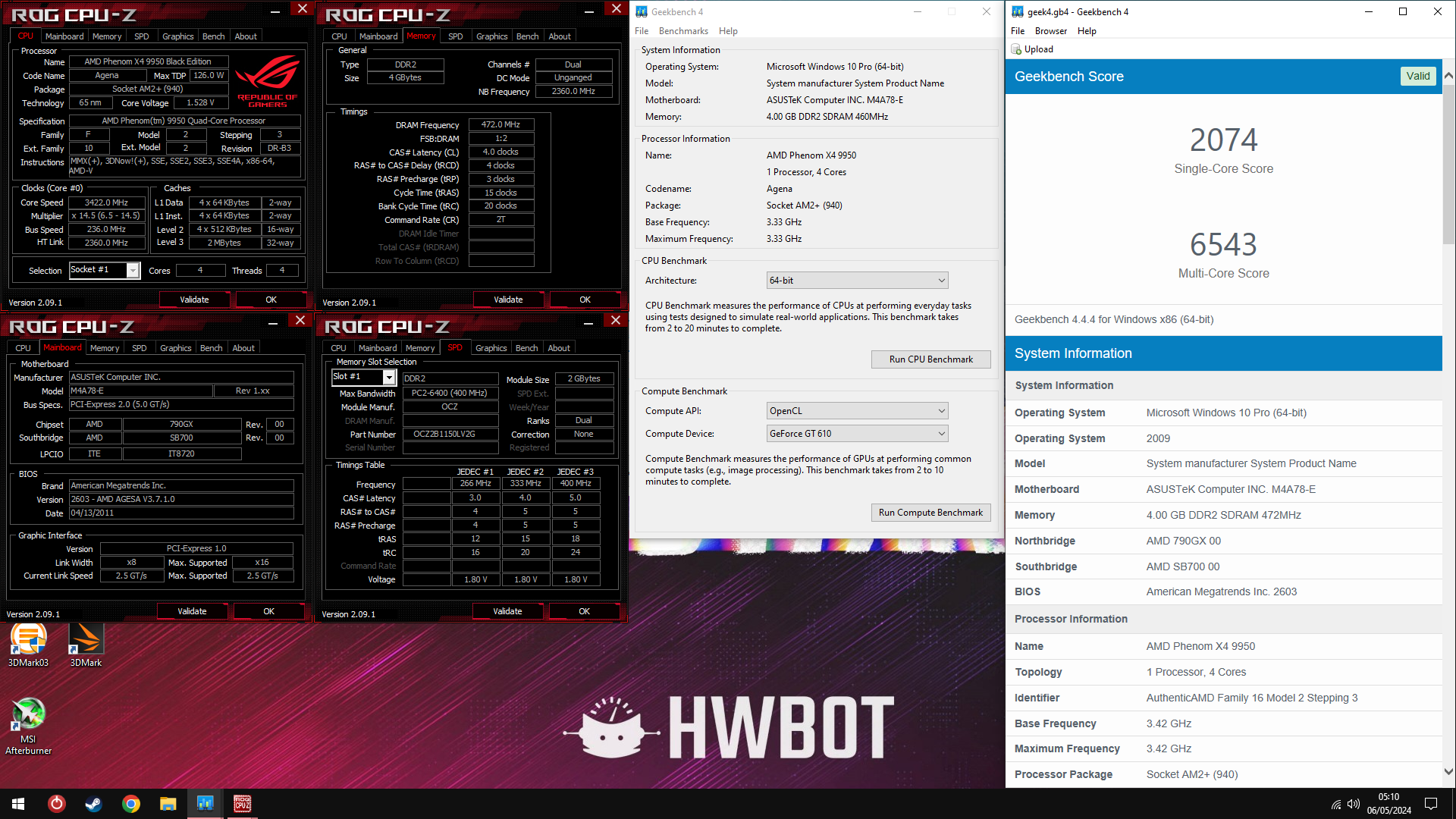Screen dimensions: 1456x819
Task: Click Part Number OCZ2B1150LV2G field
Action: (450, 435)
